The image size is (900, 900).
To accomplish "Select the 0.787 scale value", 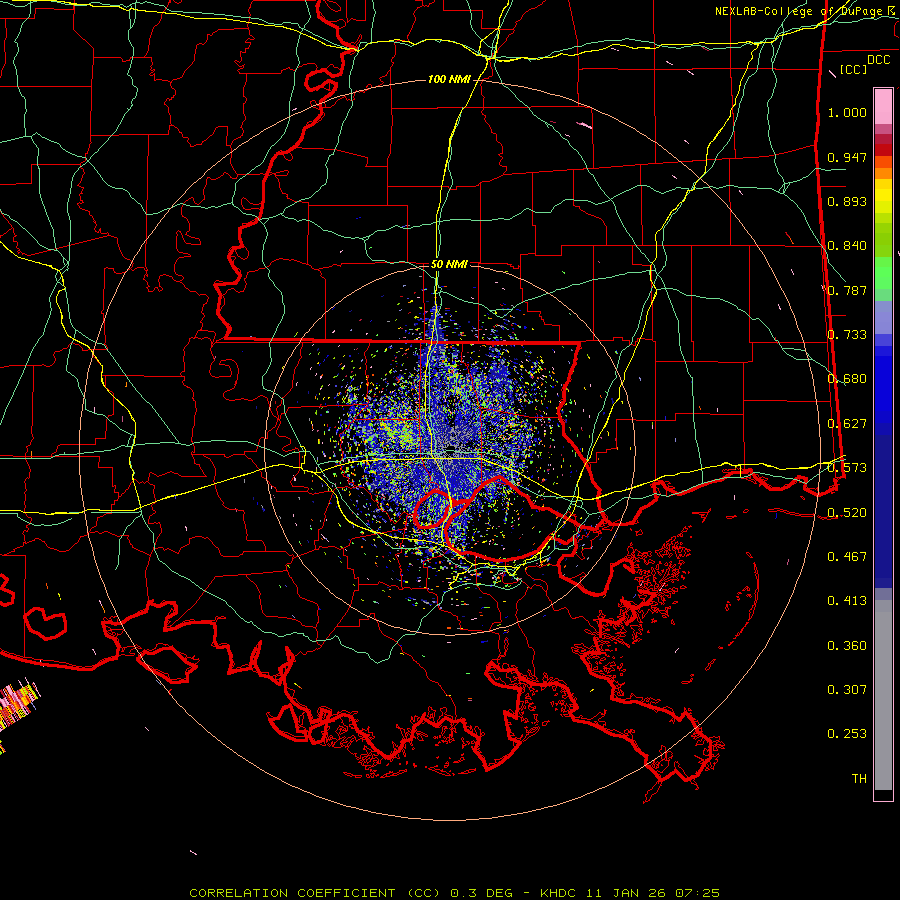I will point(847,290).
